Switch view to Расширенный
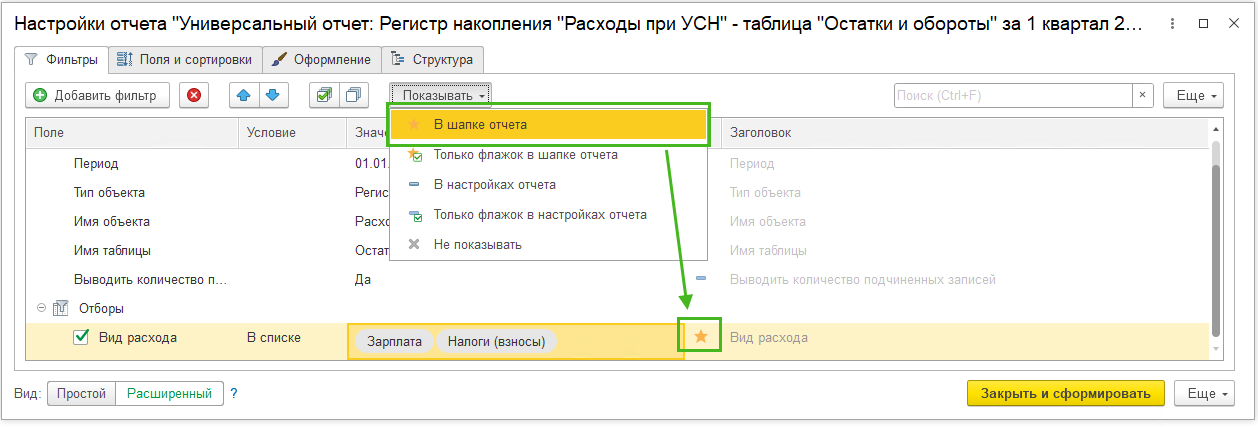Image resolution: width=1258 pixels, height=427 pixels. [x=169, y=394]
